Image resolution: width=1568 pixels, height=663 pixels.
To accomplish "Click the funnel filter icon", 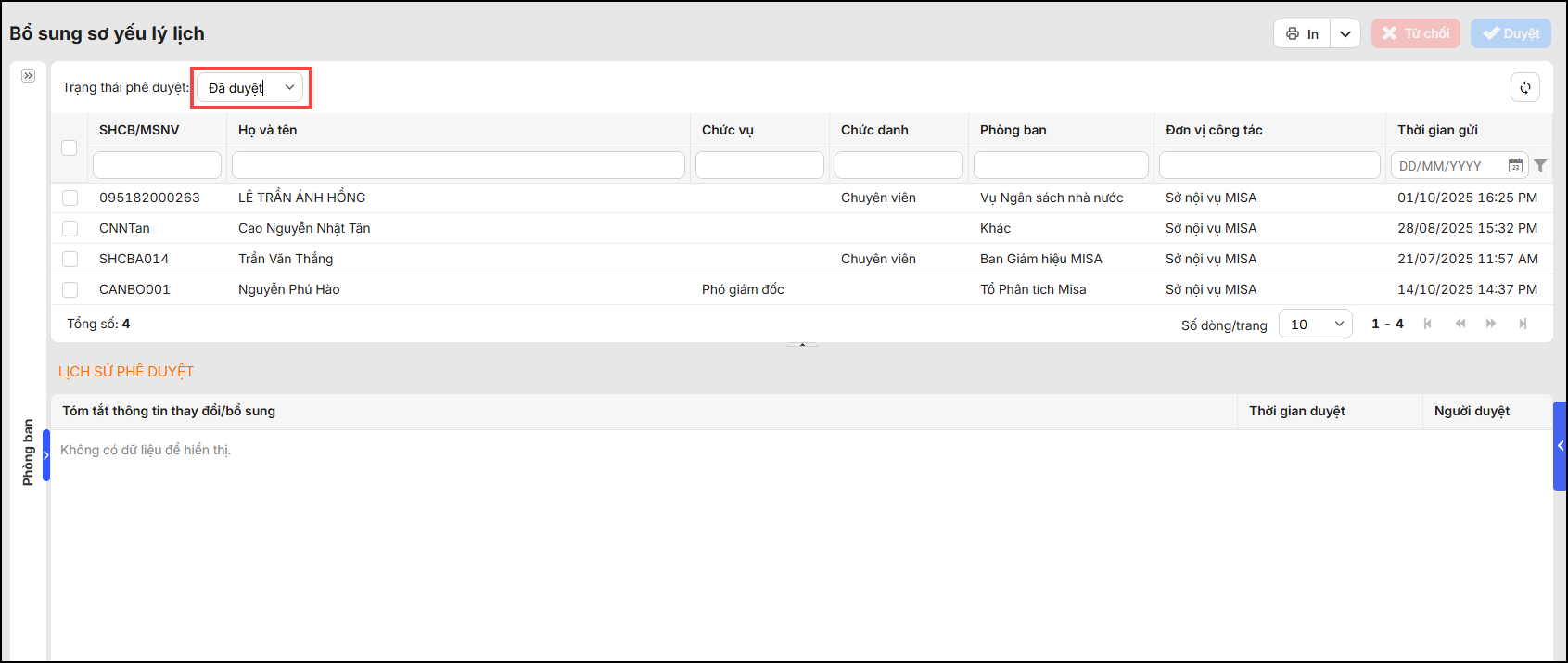I will click(x=1540, y=166).
